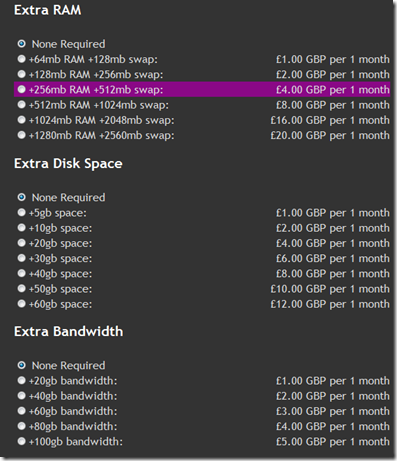This screenshot has height=461, width=397.
Task: Choose the +5gb space radio button
Action: click(22, 212)
